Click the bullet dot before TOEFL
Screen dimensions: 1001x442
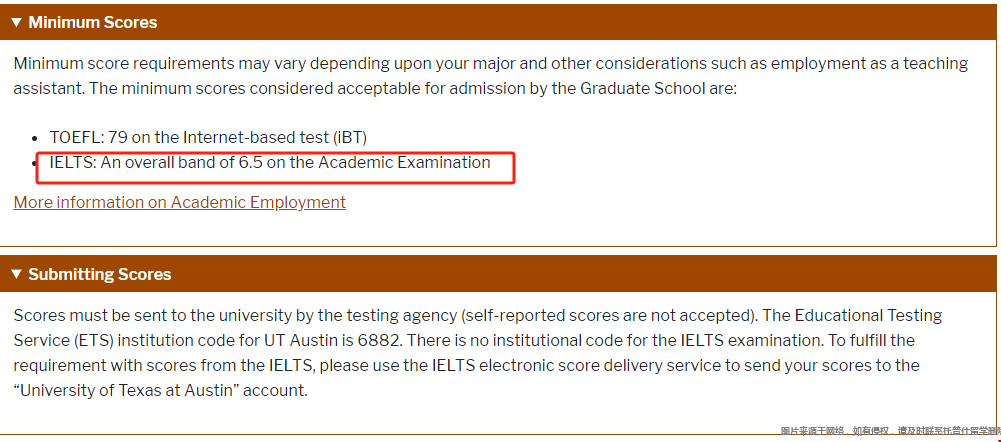pos(36,138)
